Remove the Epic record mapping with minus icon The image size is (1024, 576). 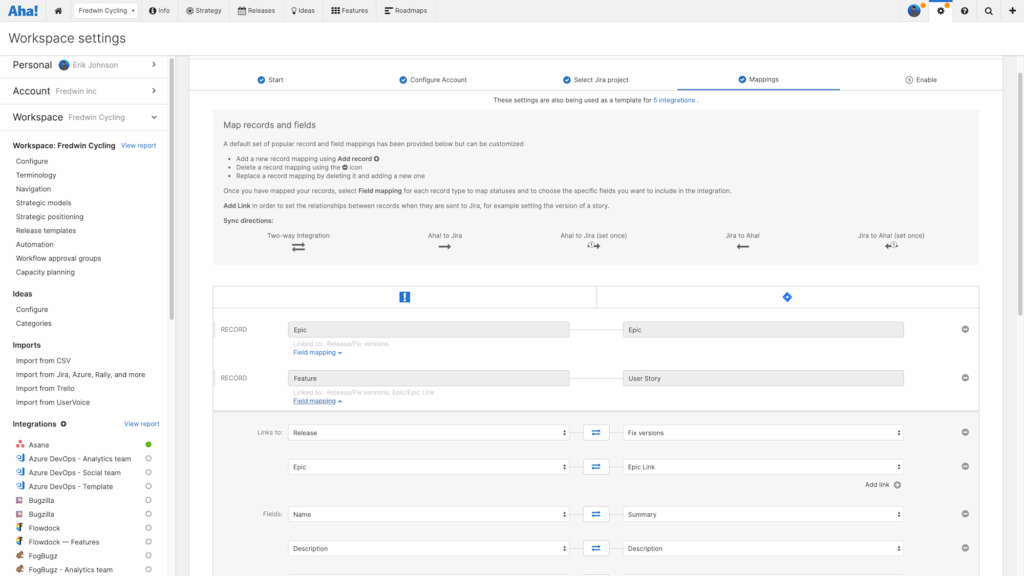tap(965, 329)
